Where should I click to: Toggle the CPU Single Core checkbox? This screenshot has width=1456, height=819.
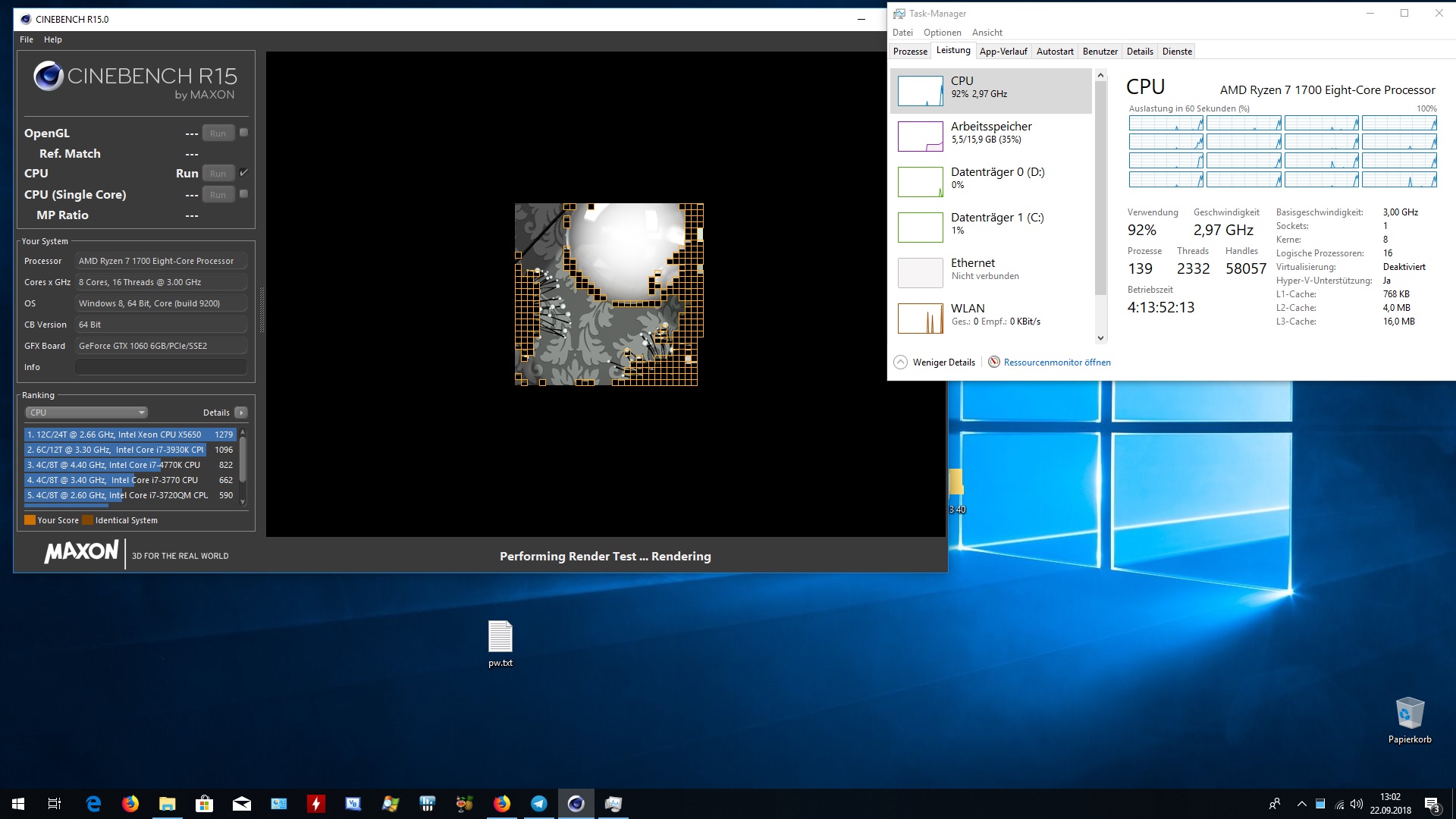click(x=244, y=194)
